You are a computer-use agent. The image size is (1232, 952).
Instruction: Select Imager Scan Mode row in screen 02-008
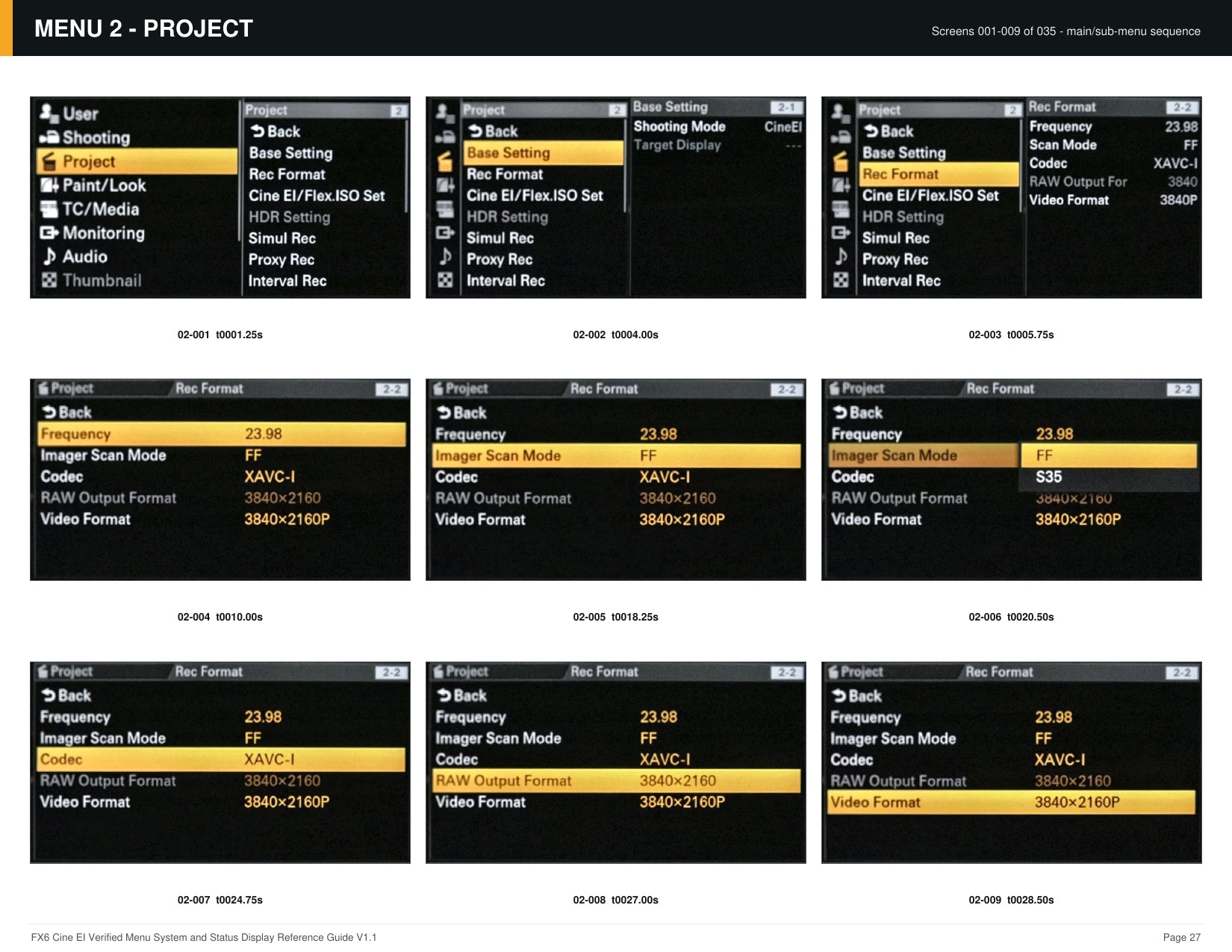point(617,738)
